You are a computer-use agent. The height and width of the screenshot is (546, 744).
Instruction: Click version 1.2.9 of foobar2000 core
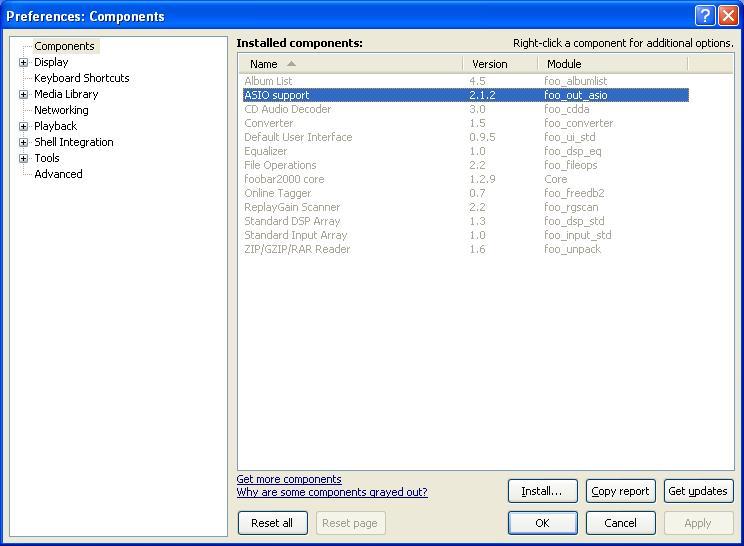click(x=482, y=179)
